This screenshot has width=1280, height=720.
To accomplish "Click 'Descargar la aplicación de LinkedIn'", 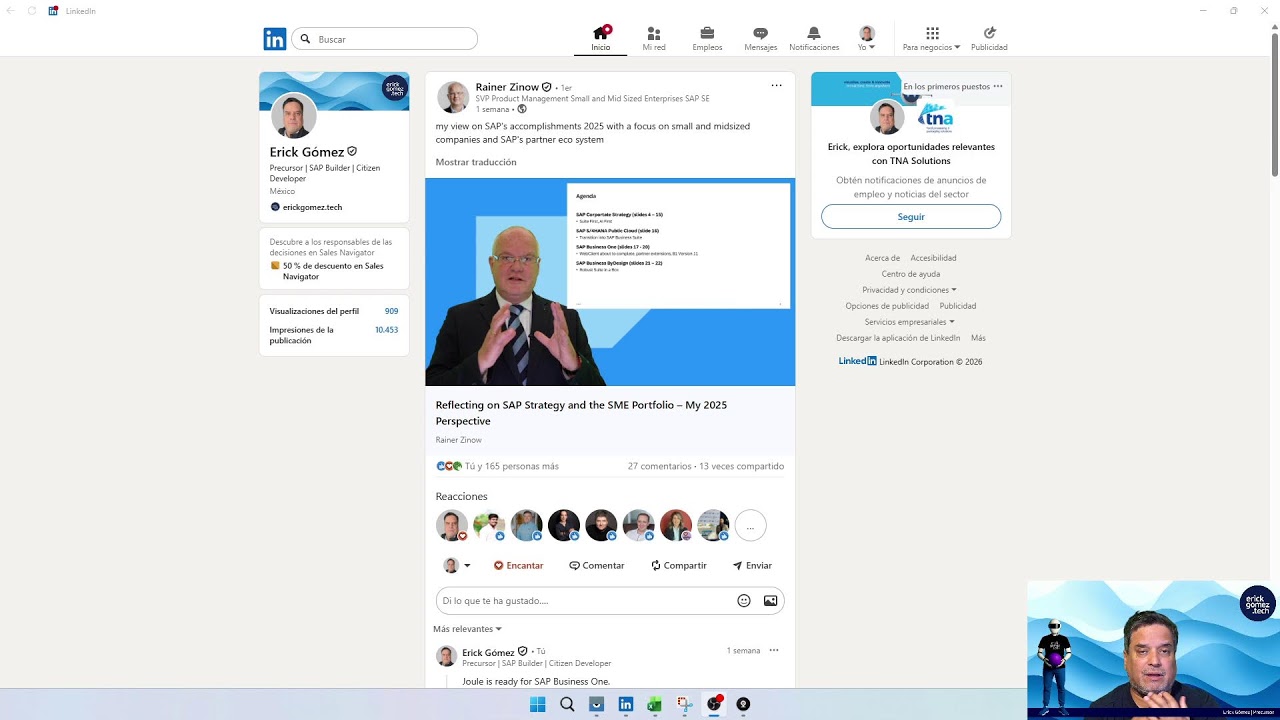I will (898, 338).
